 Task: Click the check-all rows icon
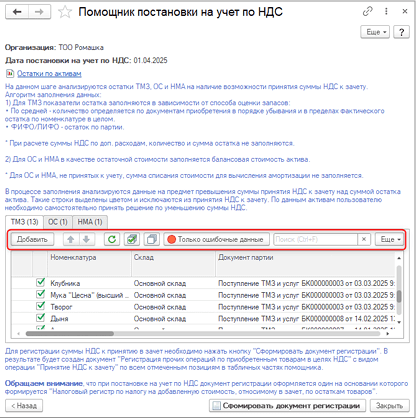132,239
